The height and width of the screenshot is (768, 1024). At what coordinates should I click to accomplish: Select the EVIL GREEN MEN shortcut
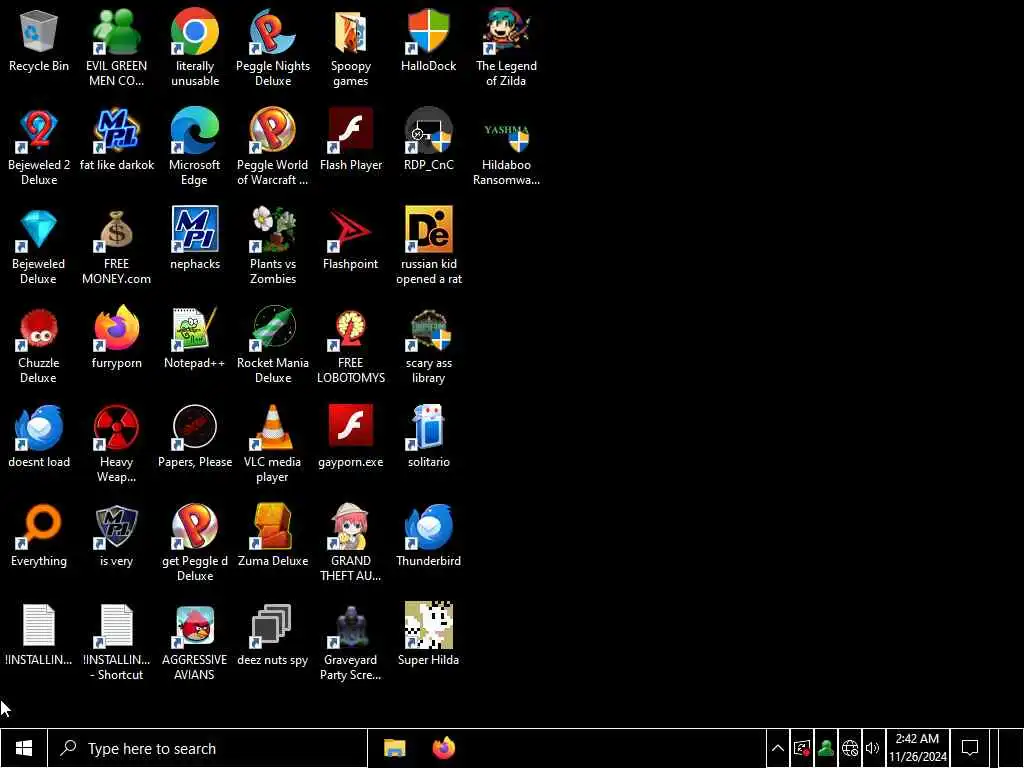116,48
